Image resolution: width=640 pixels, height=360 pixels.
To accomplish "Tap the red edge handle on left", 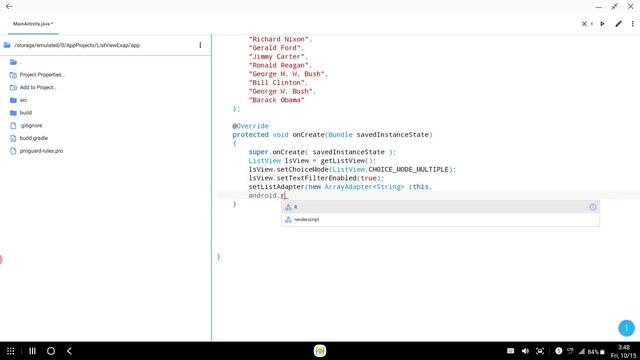I will [x=1, y=259].
